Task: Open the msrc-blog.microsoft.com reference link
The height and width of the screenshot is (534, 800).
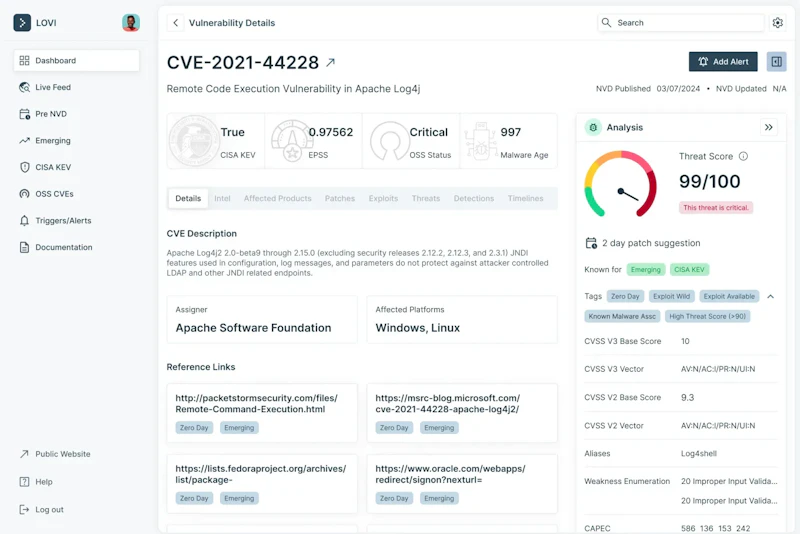Action: tap(447, 403)
